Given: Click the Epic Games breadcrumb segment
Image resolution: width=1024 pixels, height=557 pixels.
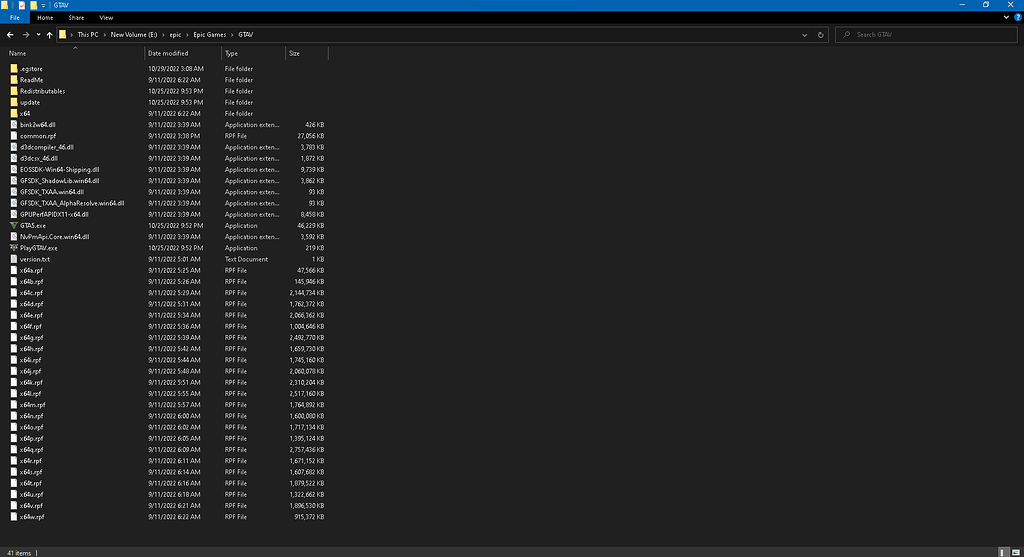Looking at the screenshot, I should click(210, 35).
